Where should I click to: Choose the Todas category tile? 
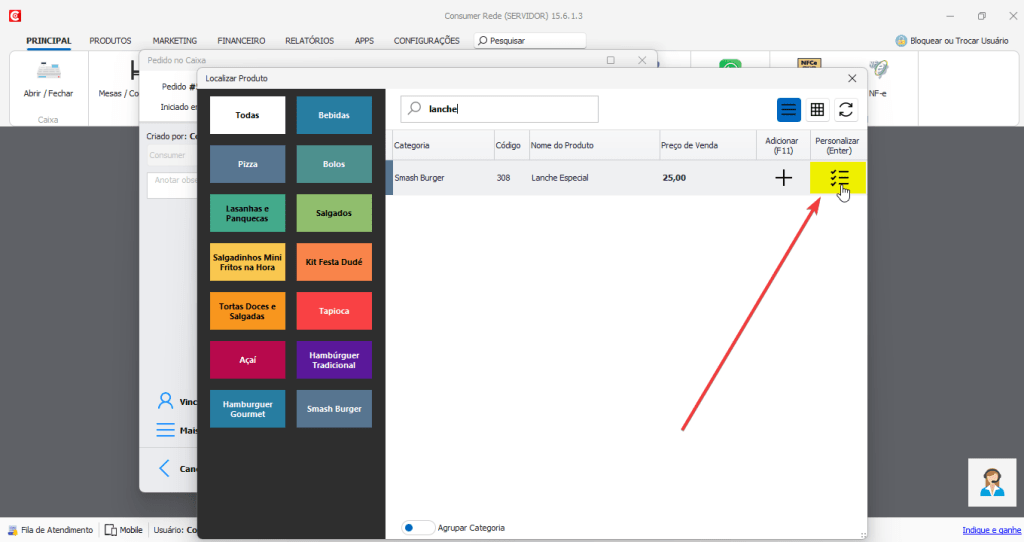click(x=247, y=115)
